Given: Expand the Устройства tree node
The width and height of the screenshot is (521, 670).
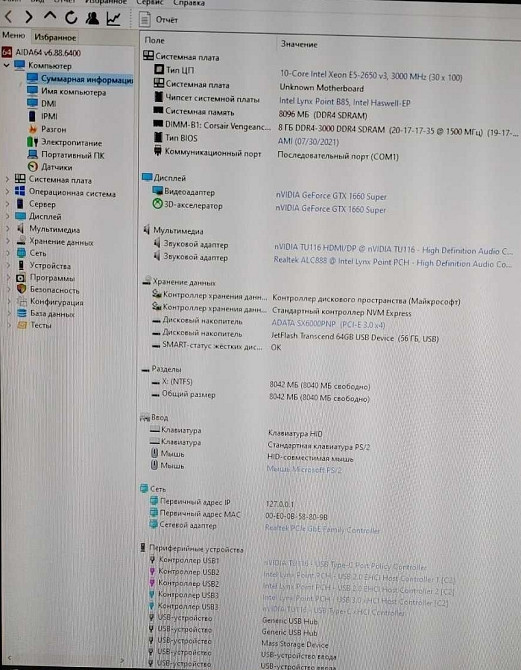Looking at the screenshot, I should coord(7,265).
